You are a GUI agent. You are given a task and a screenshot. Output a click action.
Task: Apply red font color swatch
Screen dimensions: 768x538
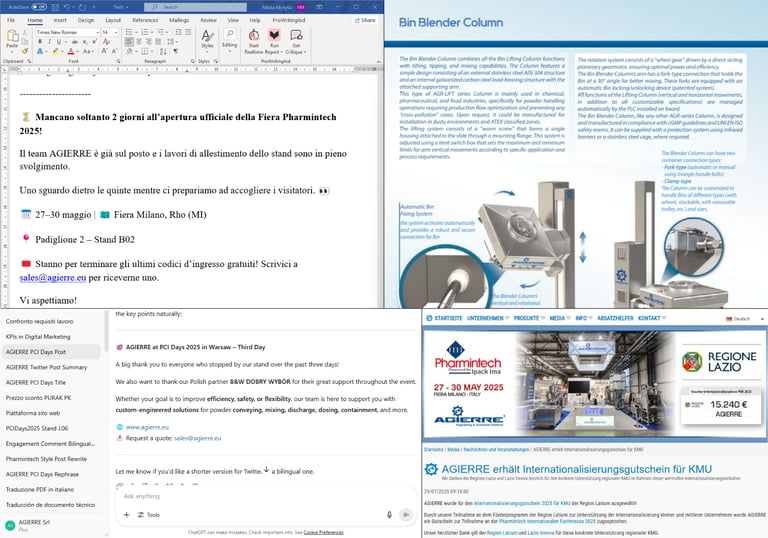(71, 51)
